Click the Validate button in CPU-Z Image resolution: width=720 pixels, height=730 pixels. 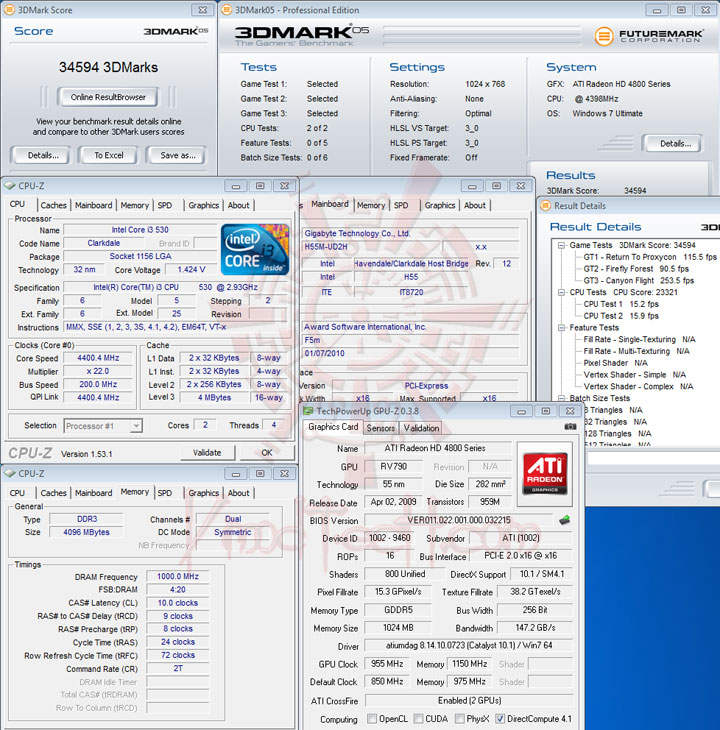[x=207, y=453]
